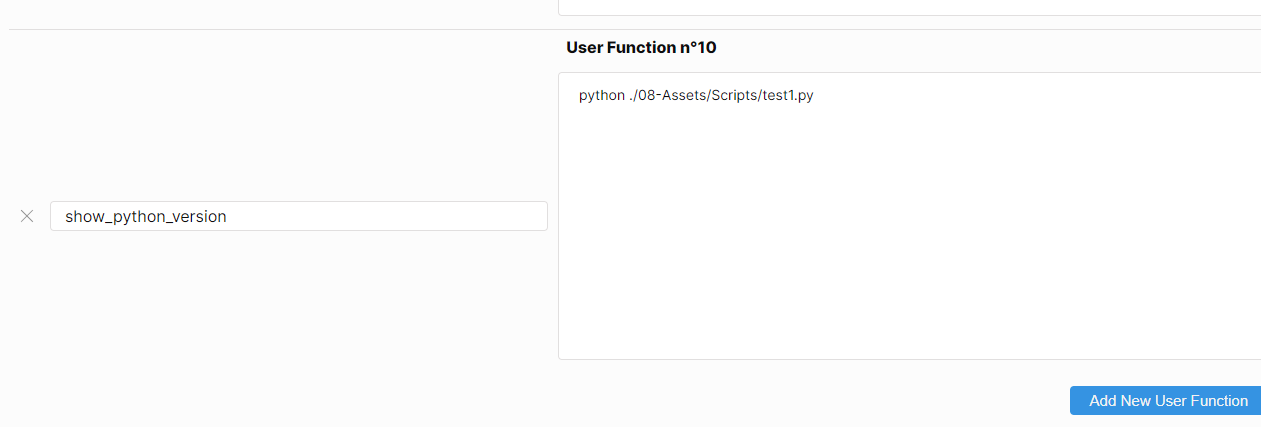Click the User Function n°10 command box

pyautogui.click(x=908, y=215)
